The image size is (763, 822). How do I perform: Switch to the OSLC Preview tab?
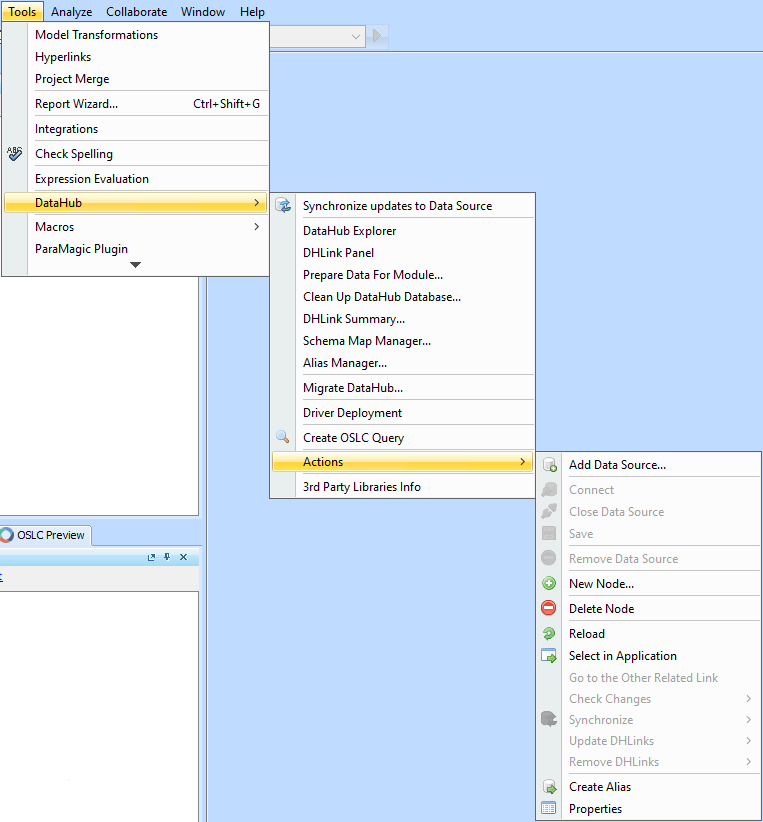pos(46,535)
